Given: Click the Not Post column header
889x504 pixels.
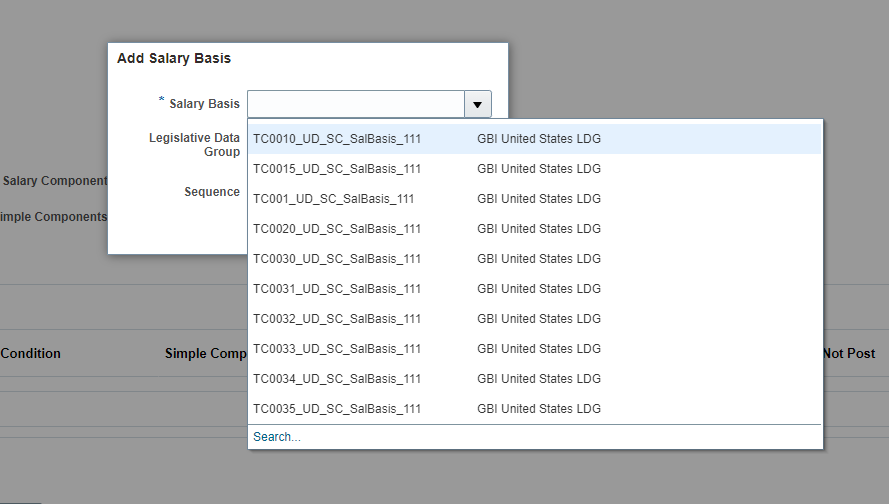Looking at the screenshot, I should [x=849, y=353].
